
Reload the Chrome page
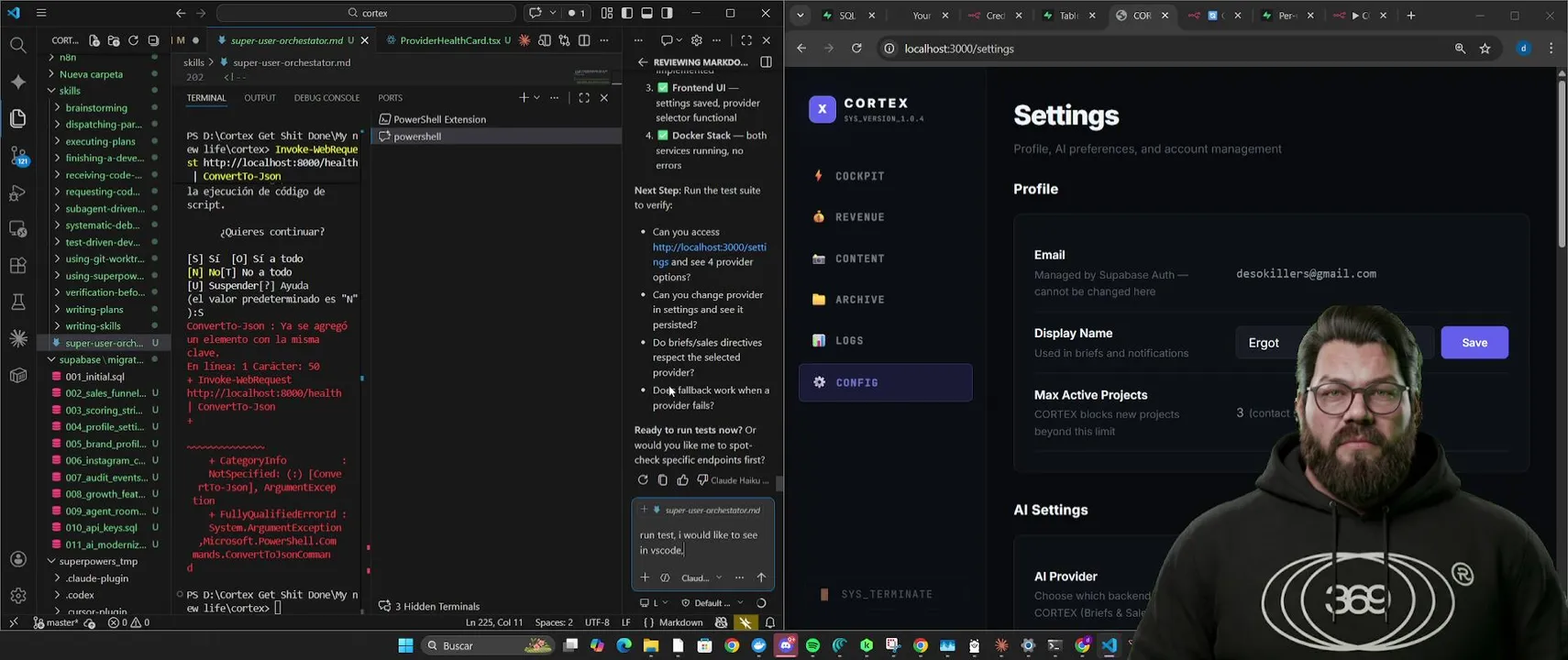tap(856, 49)
